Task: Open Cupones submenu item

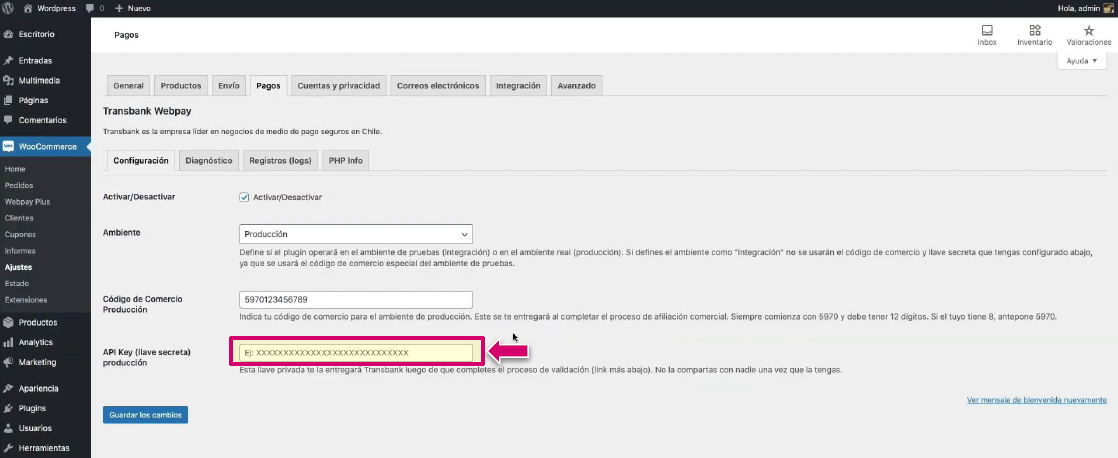Action: (x=20, y=235)
